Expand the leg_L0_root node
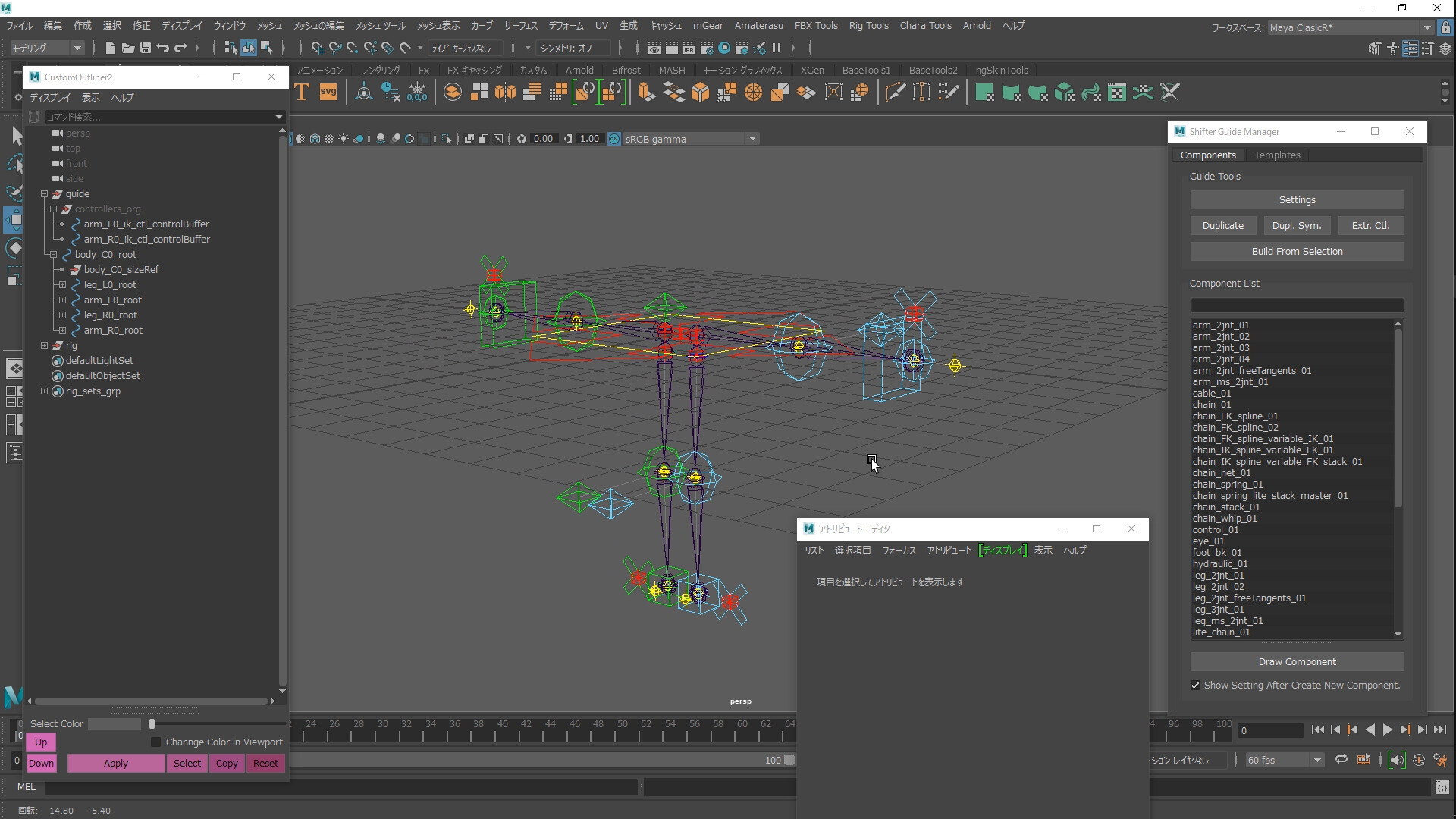Image resolution: width=1456 pixels, height=819 pixels. [x=62, y=285]
